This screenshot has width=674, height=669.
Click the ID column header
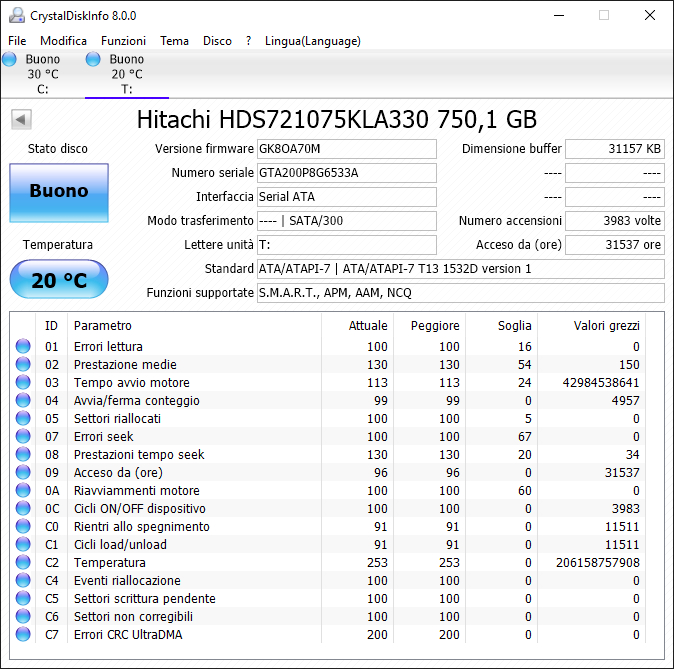tap(51, 325)
